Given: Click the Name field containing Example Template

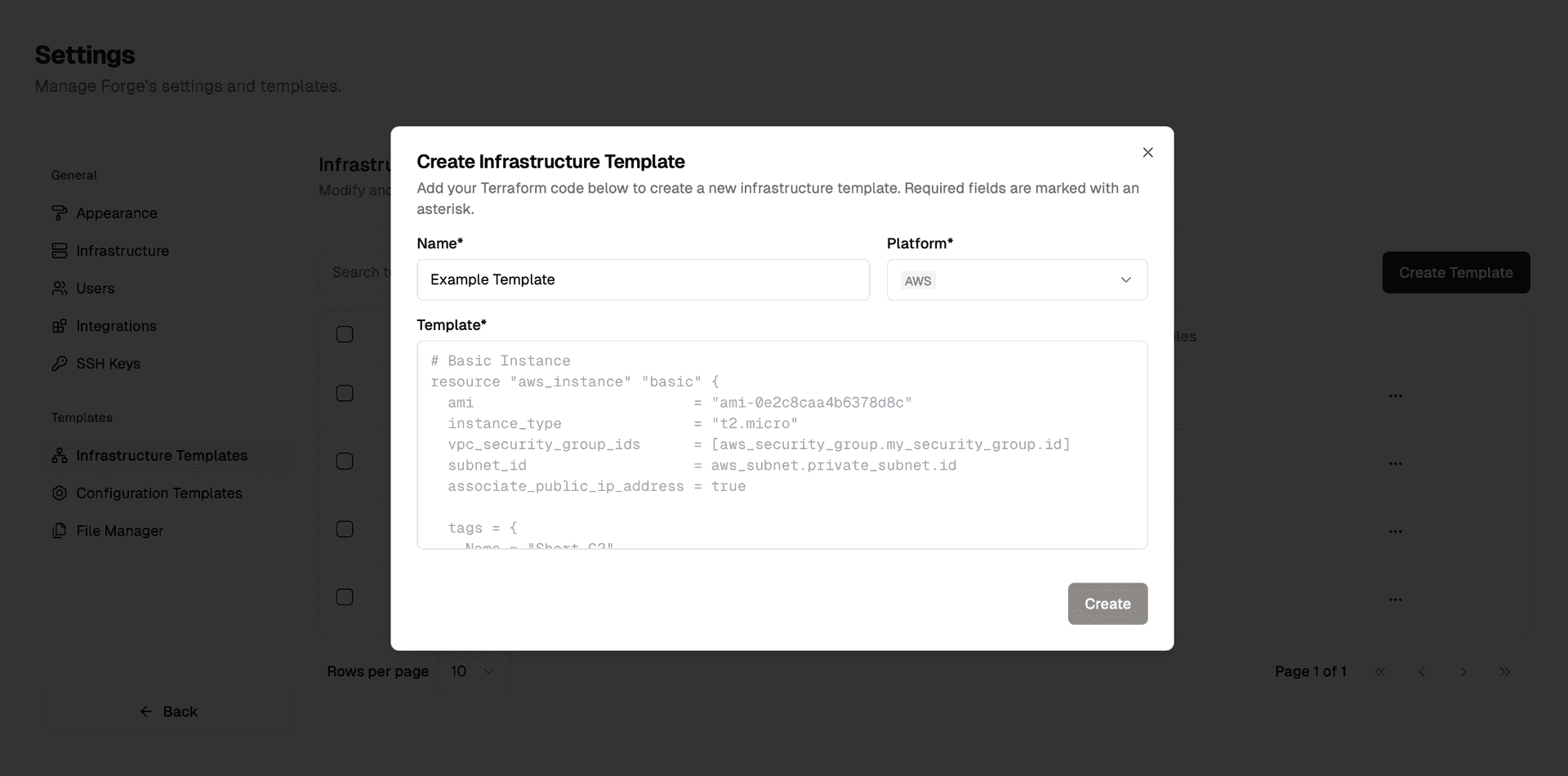Looking at the screenshot, I should pyautogui.click(x=643, y=279).
